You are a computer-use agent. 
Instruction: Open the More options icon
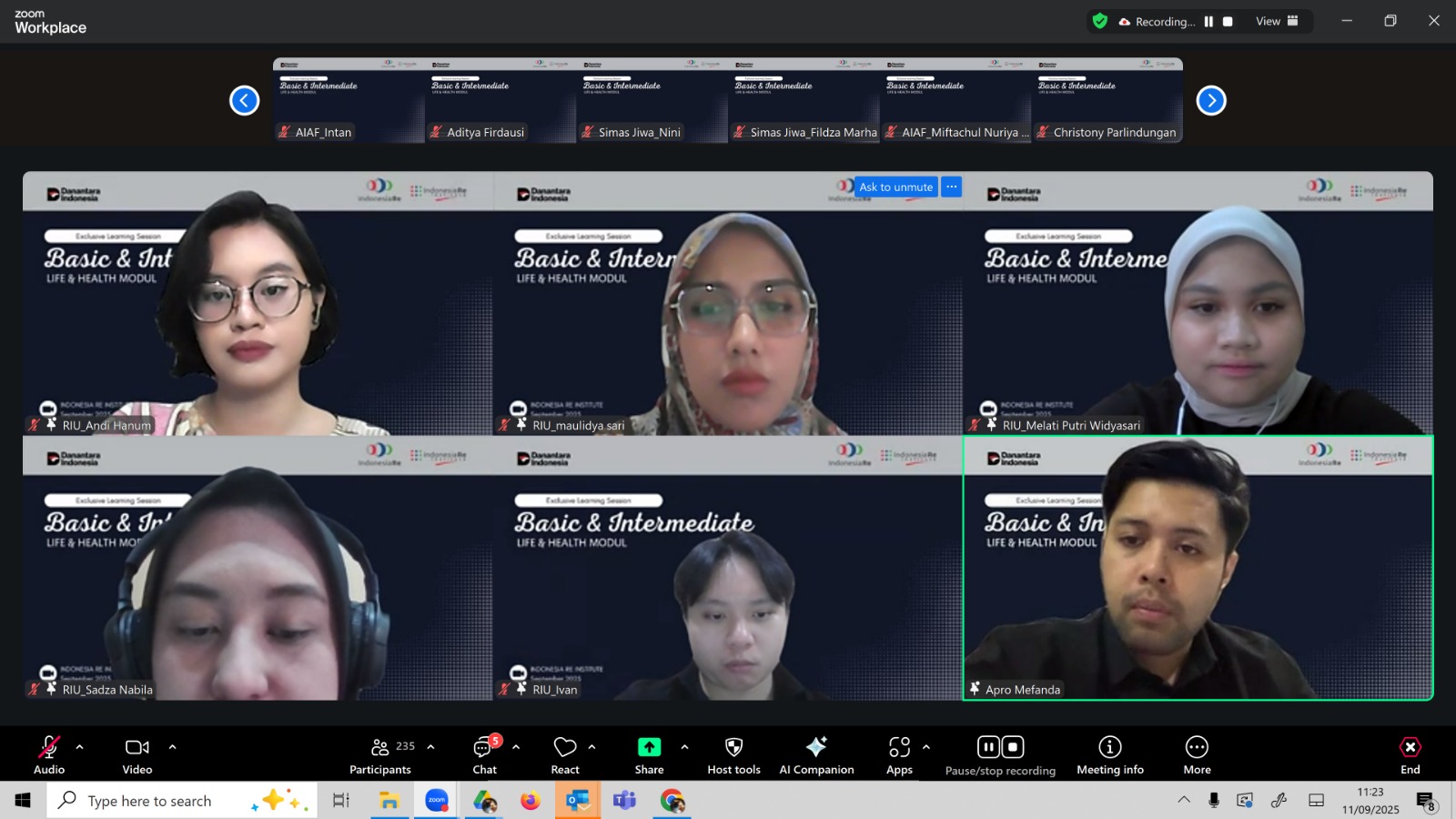[1197, 755]
